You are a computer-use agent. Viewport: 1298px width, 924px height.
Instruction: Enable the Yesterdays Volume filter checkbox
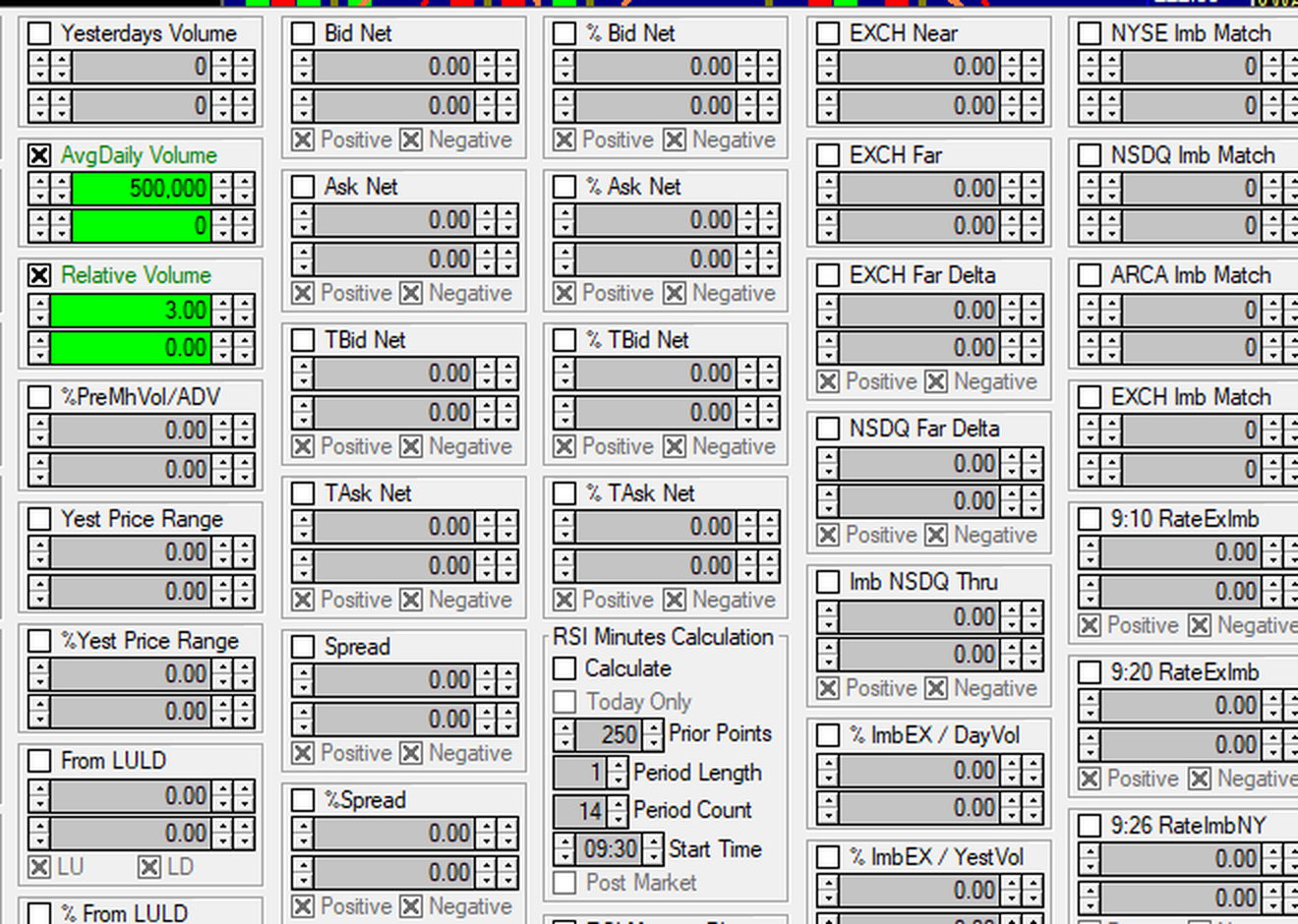(x=39, y=33)
